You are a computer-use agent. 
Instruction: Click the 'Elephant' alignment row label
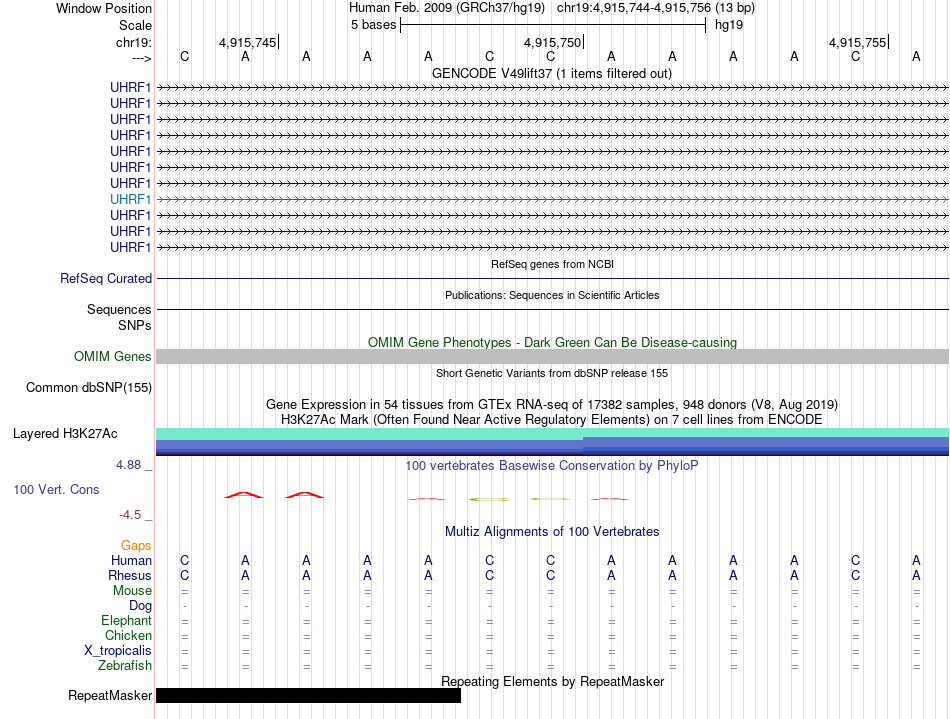(x=126, y=620)
